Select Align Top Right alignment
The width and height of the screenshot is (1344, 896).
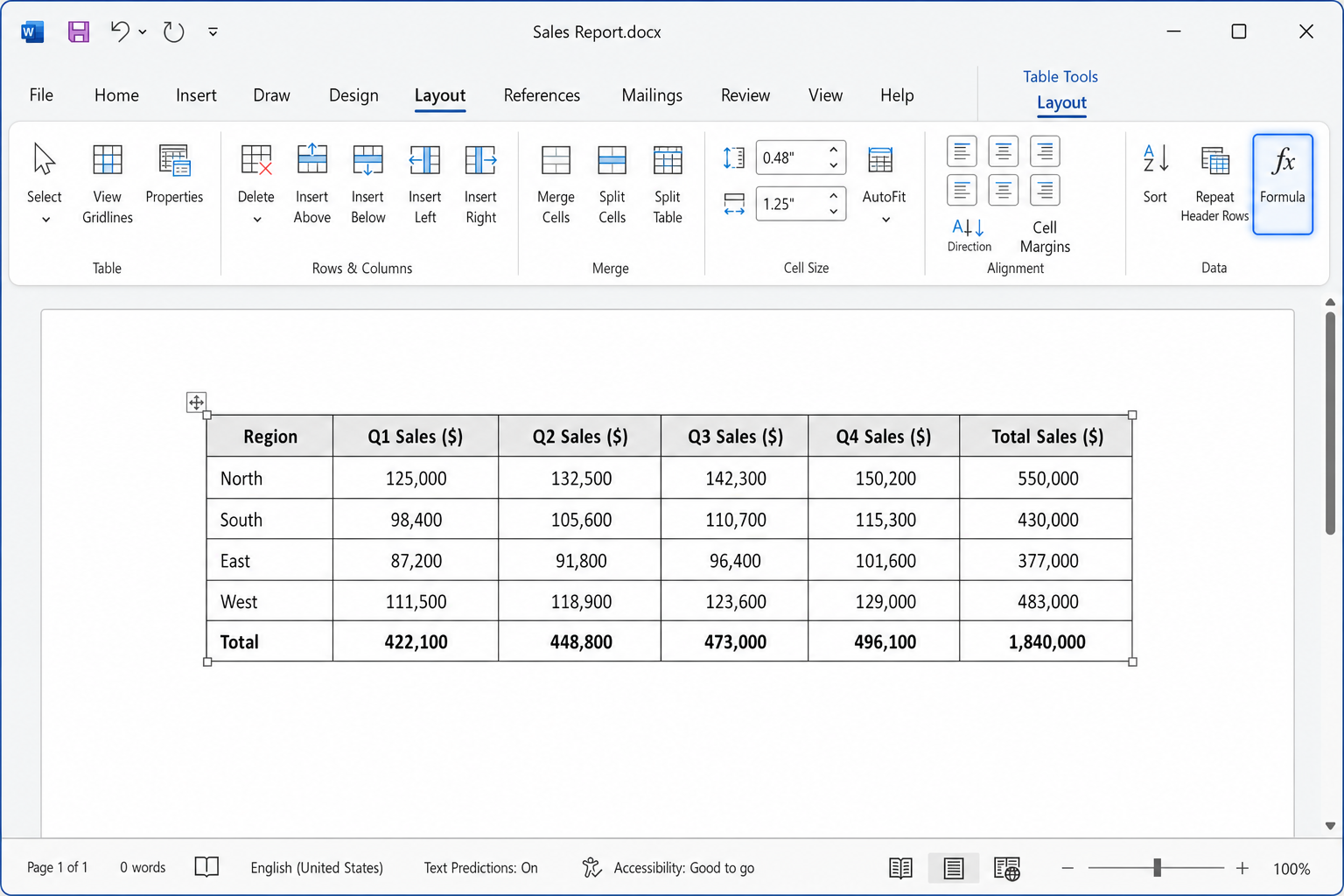tap(1045, 151)
